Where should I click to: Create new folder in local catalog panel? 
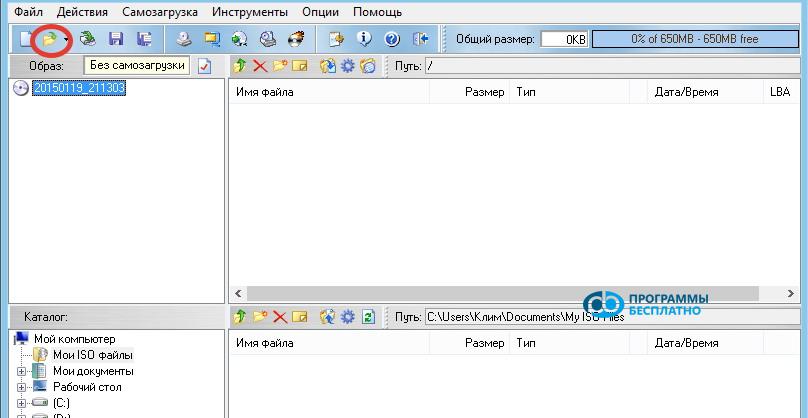click(260, 316)
